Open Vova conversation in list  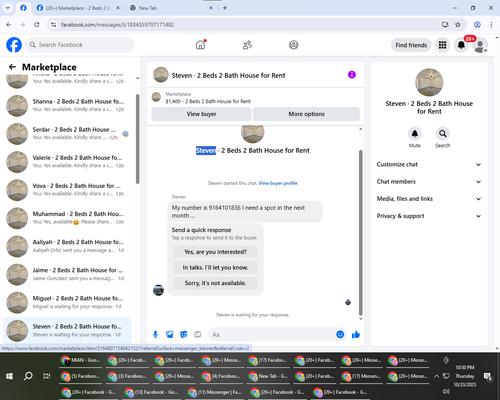click(x=67, y=190)
